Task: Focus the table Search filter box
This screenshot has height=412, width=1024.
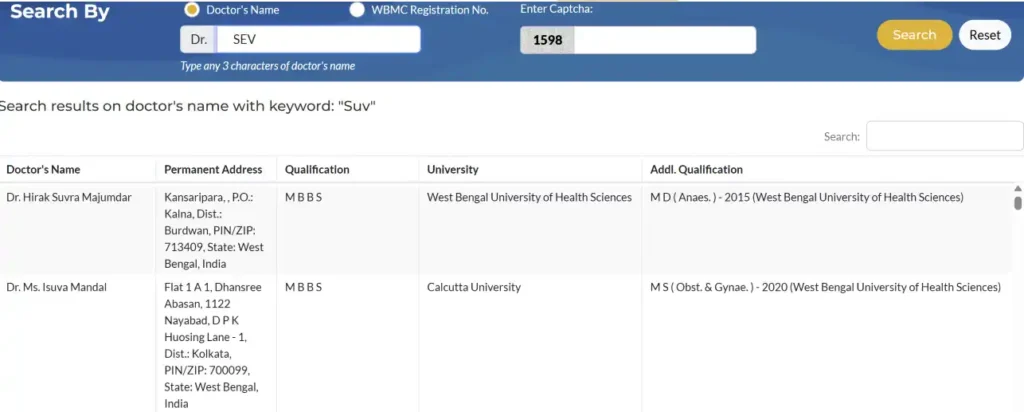Action: click(x=944, y=136)
